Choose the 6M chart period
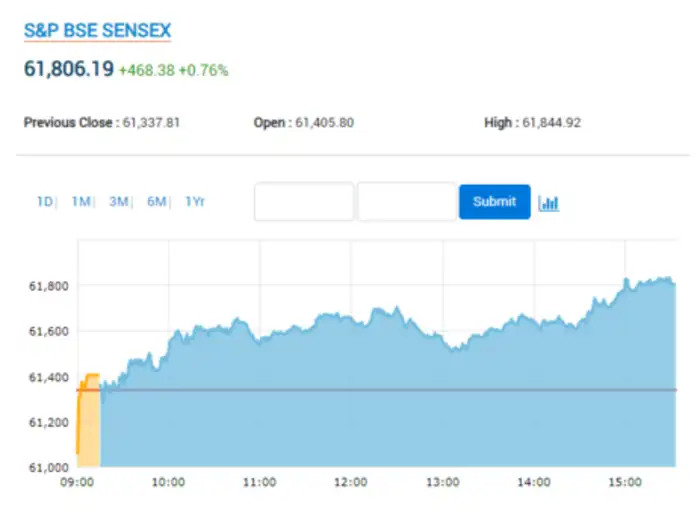Screen dimensions: 700x516 156,202
